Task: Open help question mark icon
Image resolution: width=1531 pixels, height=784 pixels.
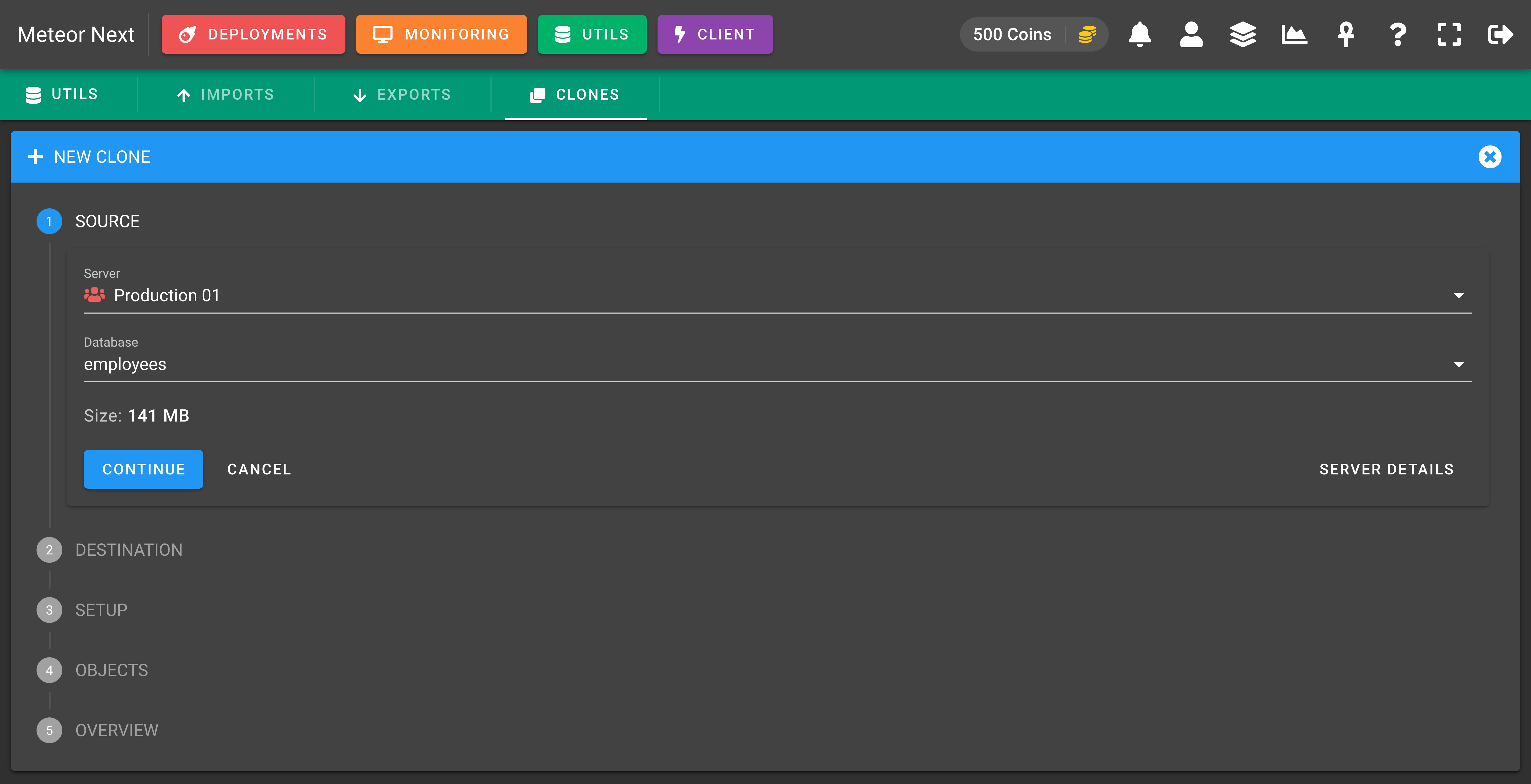Action: [1397, 34]
